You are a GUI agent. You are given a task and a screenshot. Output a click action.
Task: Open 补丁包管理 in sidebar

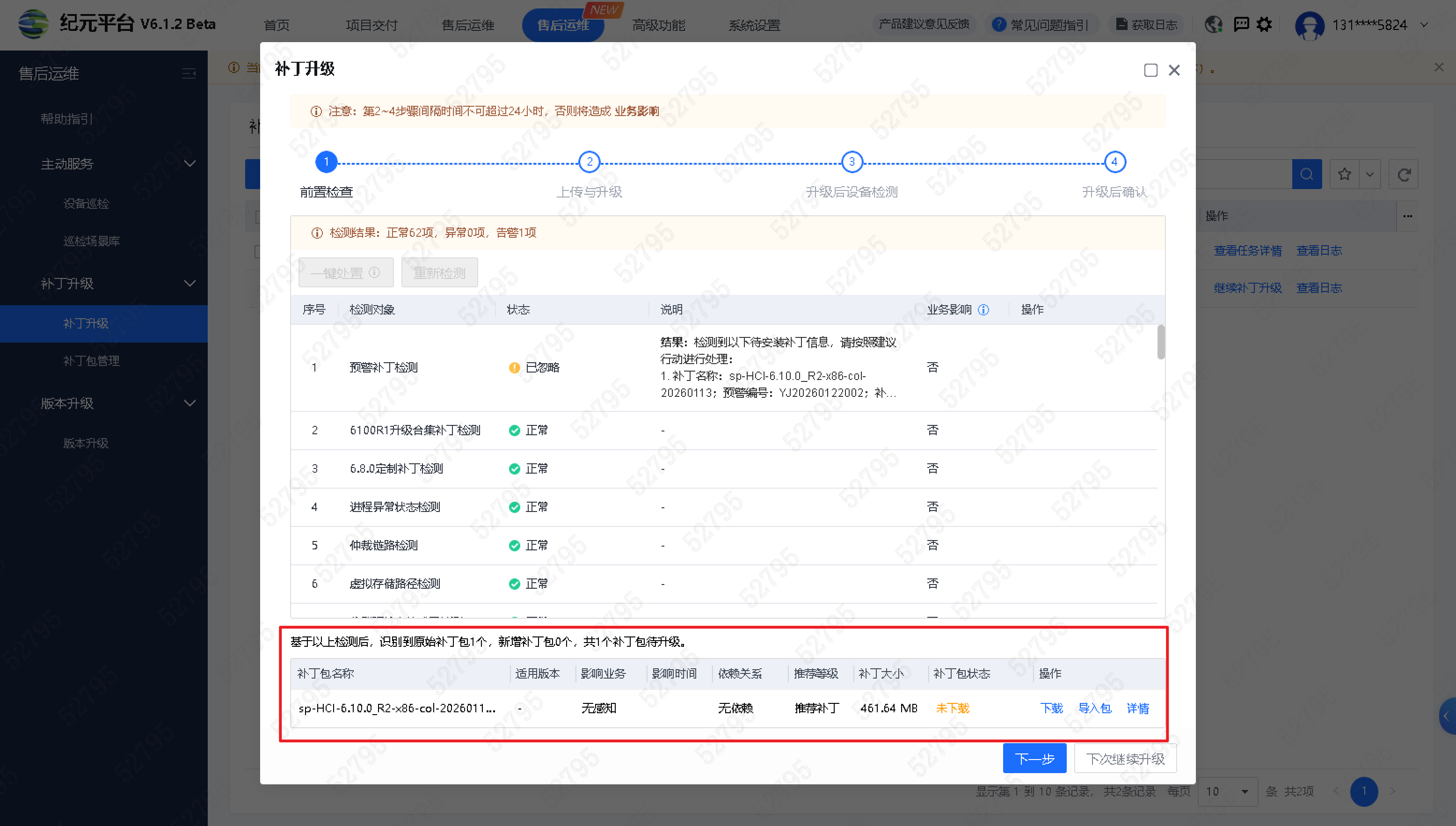pyautogui.click(x=91, y=361)
